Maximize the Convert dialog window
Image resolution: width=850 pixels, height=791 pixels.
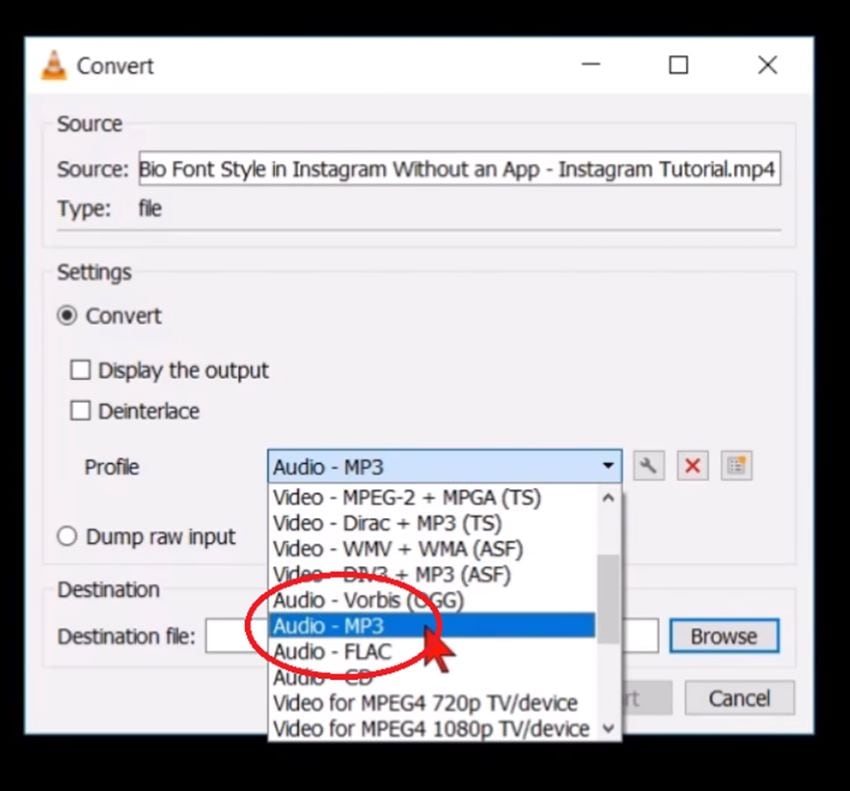point(678,65)
